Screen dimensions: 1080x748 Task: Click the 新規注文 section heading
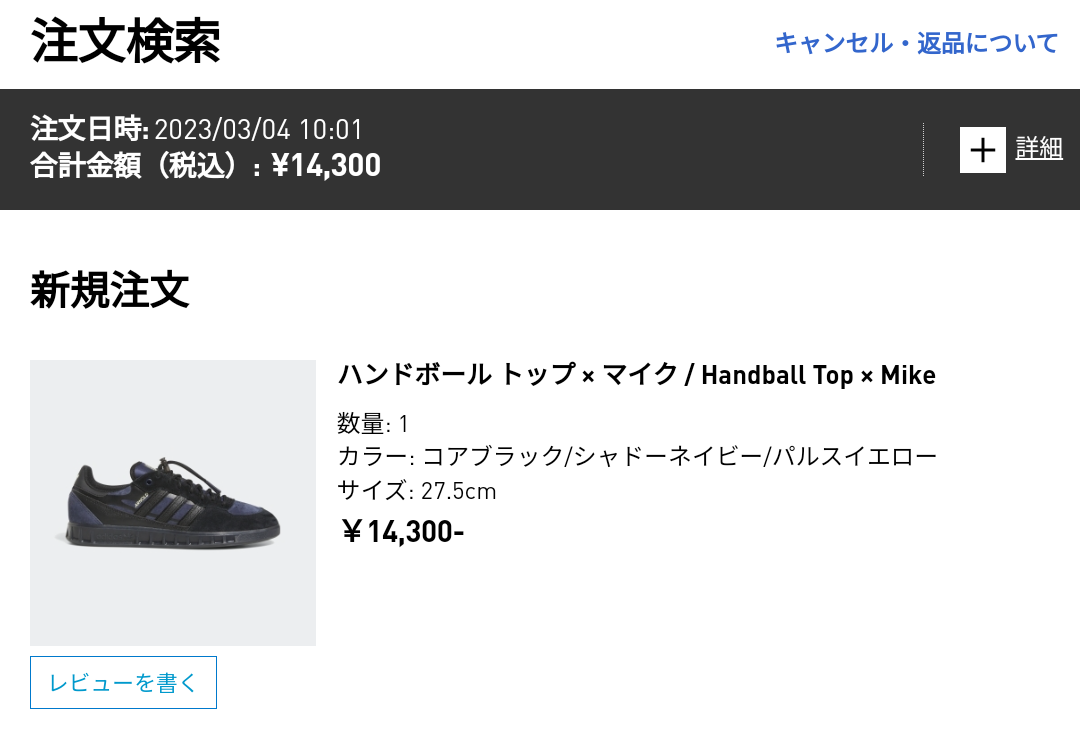(x=110, y=290)
